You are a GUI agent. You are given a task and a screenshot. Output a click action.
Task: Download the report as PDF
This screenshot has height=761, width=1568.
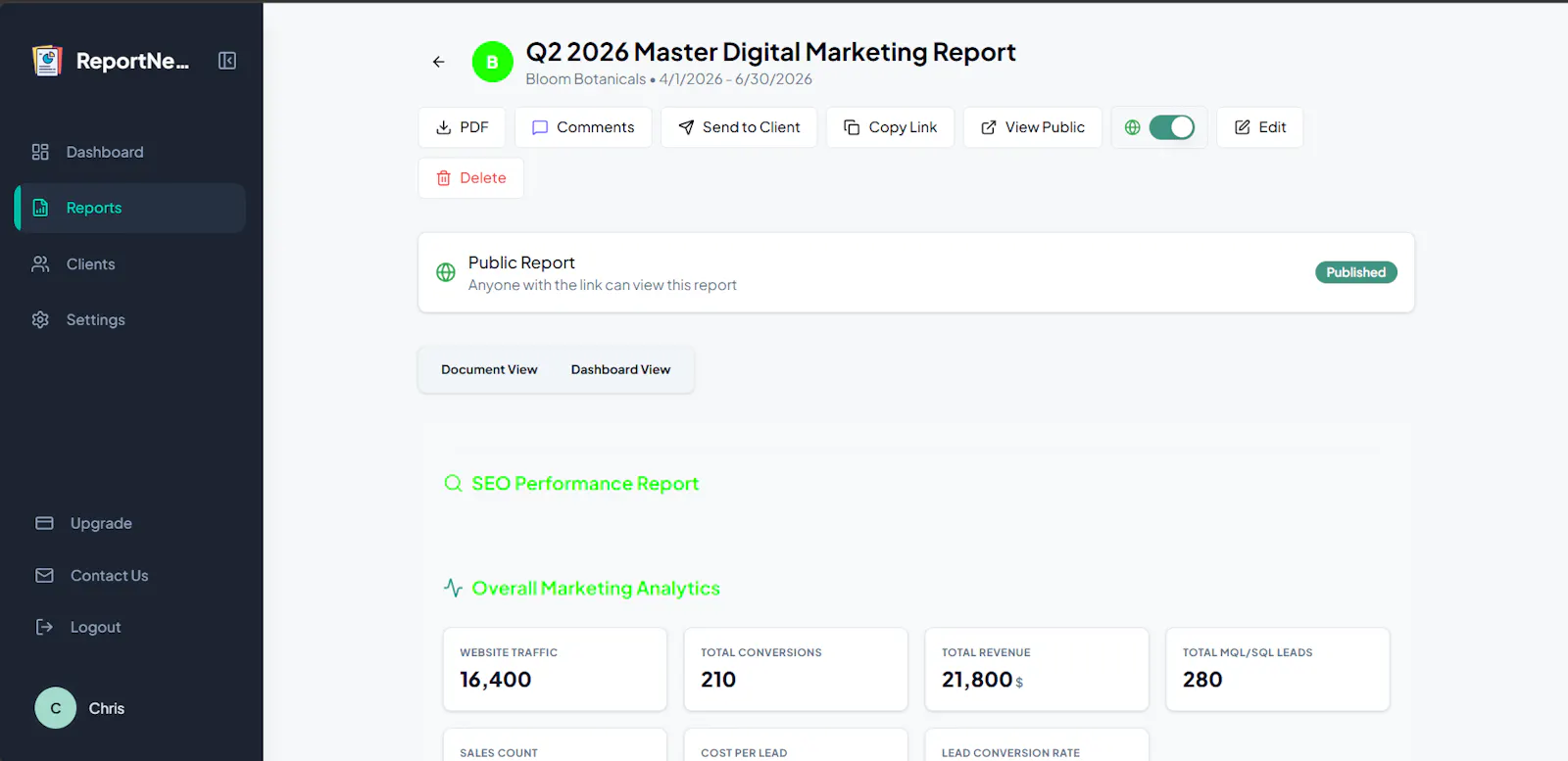[x=462, y=127]
